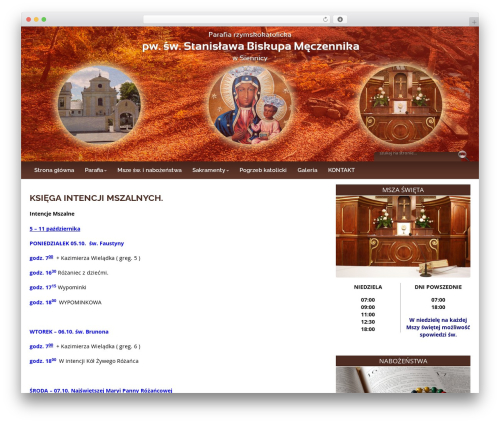Click the NABOŻEŃSTWA sidebar header

point(403,361)
